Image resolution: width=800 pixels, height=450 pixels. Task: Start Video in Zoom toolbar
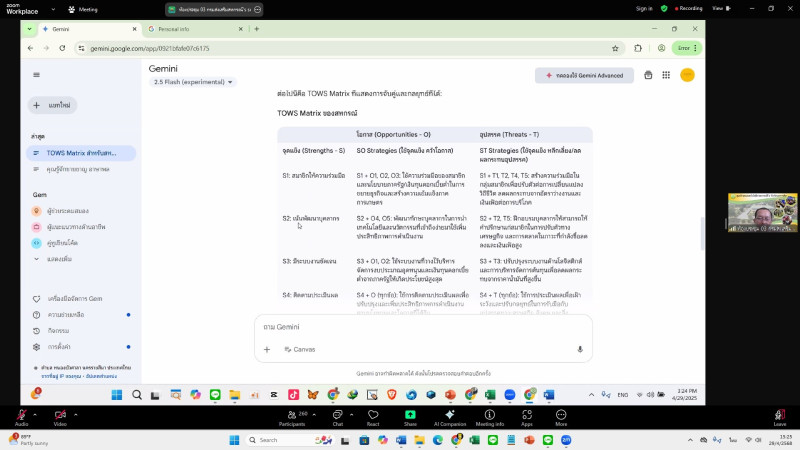[x=60, y=417]
